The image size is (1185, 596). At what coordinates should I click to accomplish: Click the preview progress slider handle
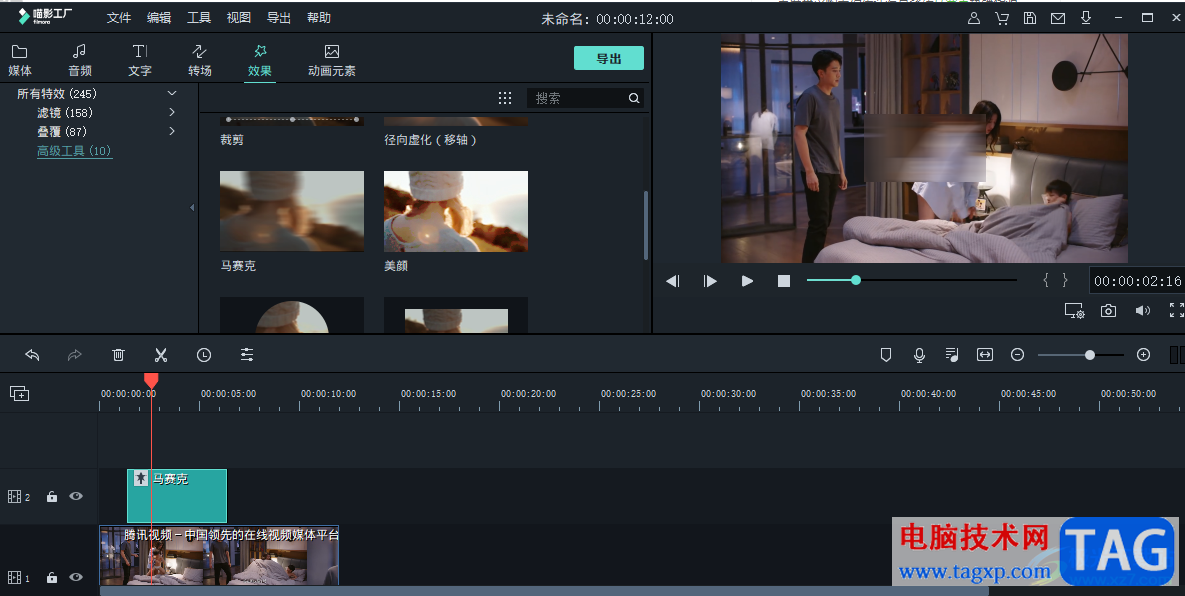pyautogui.click(x=855, y=280)
